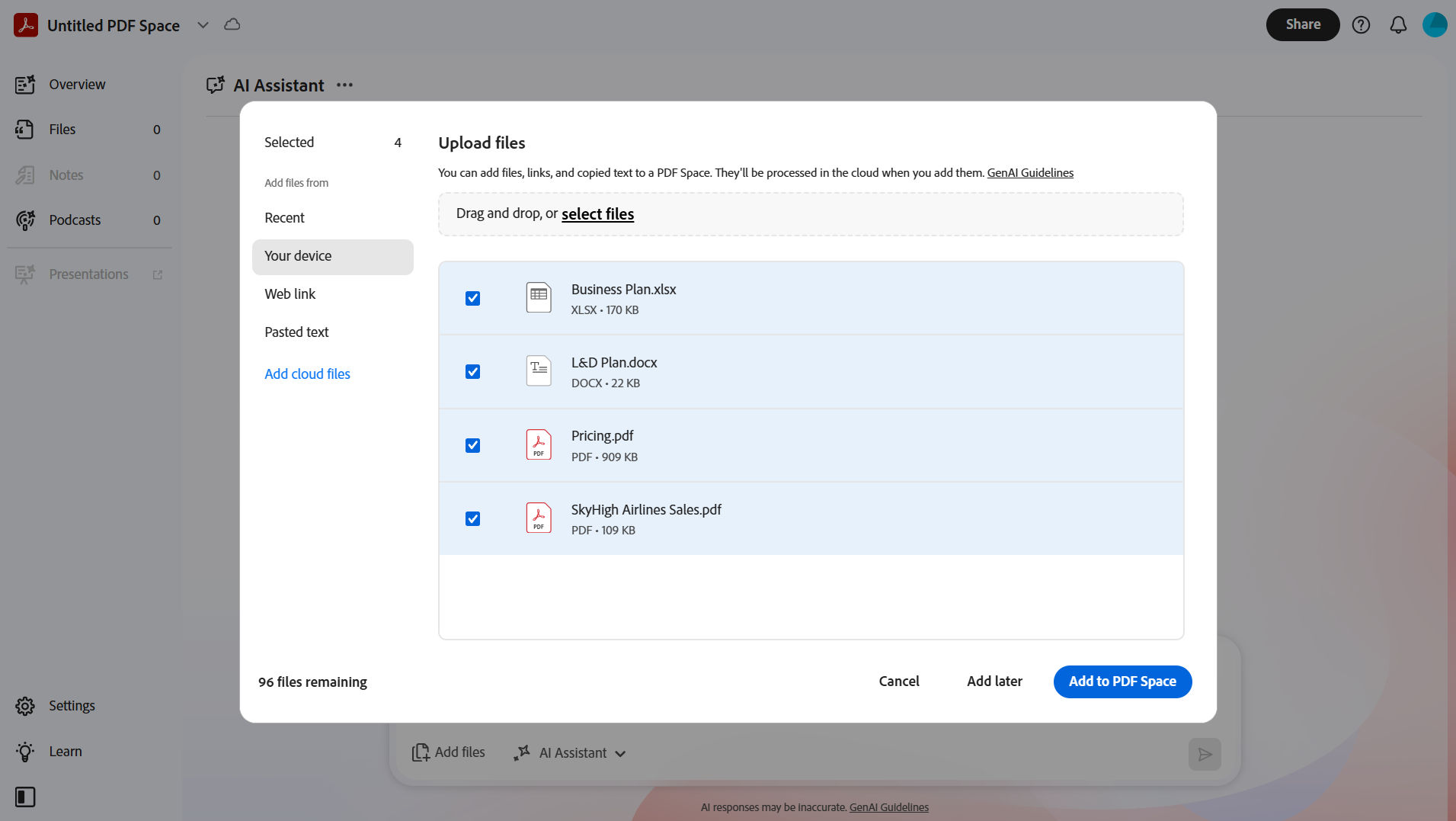The image size is (1456, 821).
Task: Click the Pricing.pdf file name
Action: coord(602,436)
